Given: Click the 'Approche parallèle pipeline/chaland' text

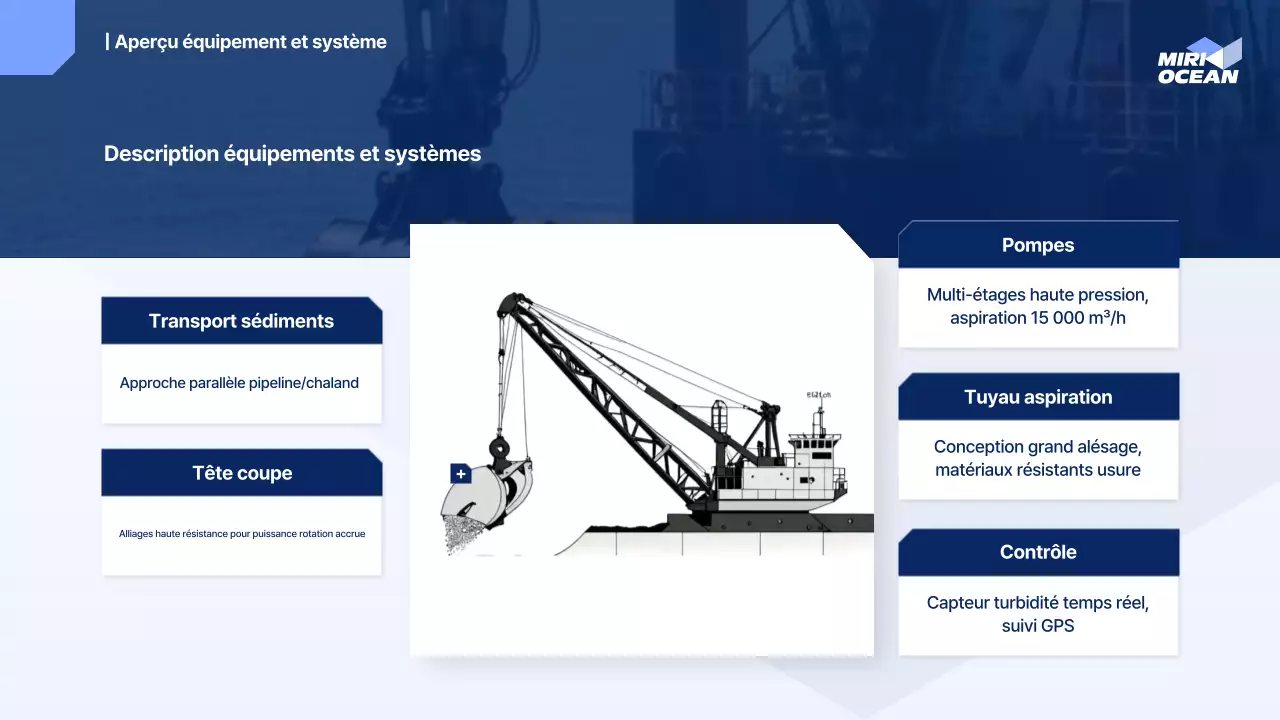Looking at the screenshot, I should (239, 383).
